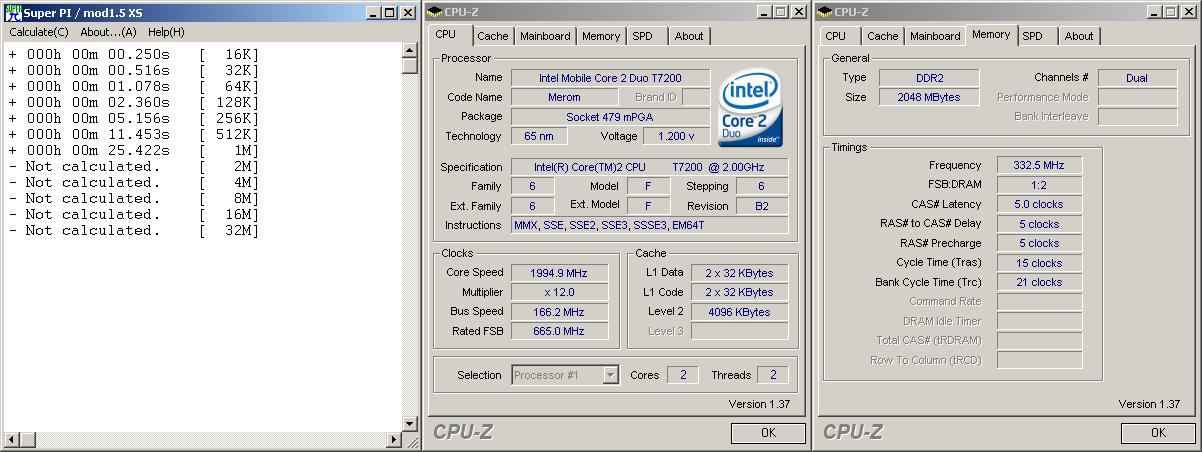Click the Not calculated 32M line
This screenshot has width=1202, height=452.
[134, 230]
